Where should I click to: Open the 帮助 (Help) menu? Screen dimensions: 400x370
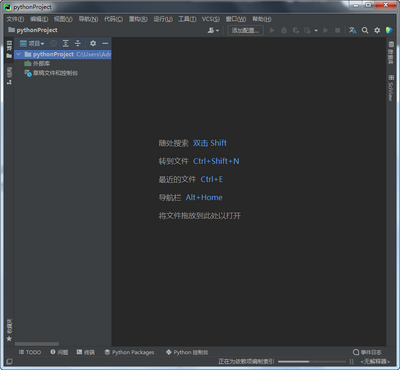coord(262,19)
